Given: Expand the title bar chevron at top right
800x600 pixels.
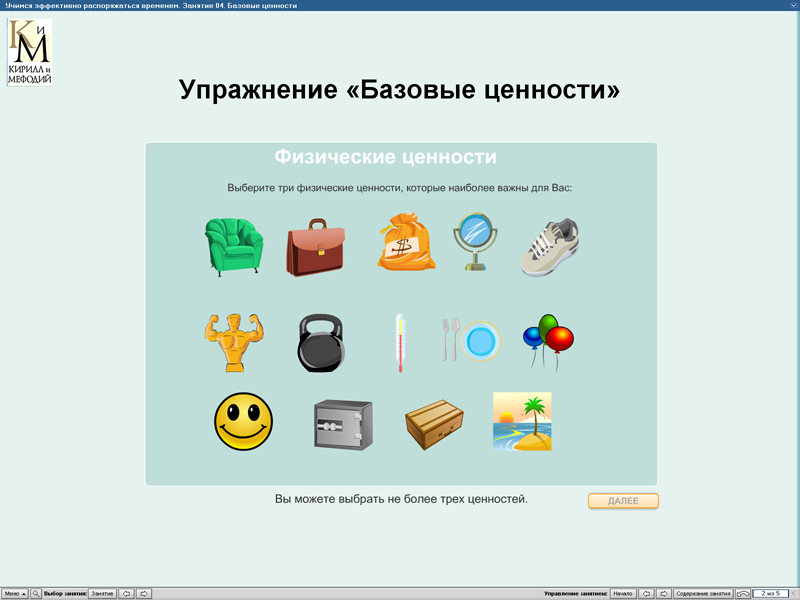Looking at the screenshot, I should pos(792,4).
